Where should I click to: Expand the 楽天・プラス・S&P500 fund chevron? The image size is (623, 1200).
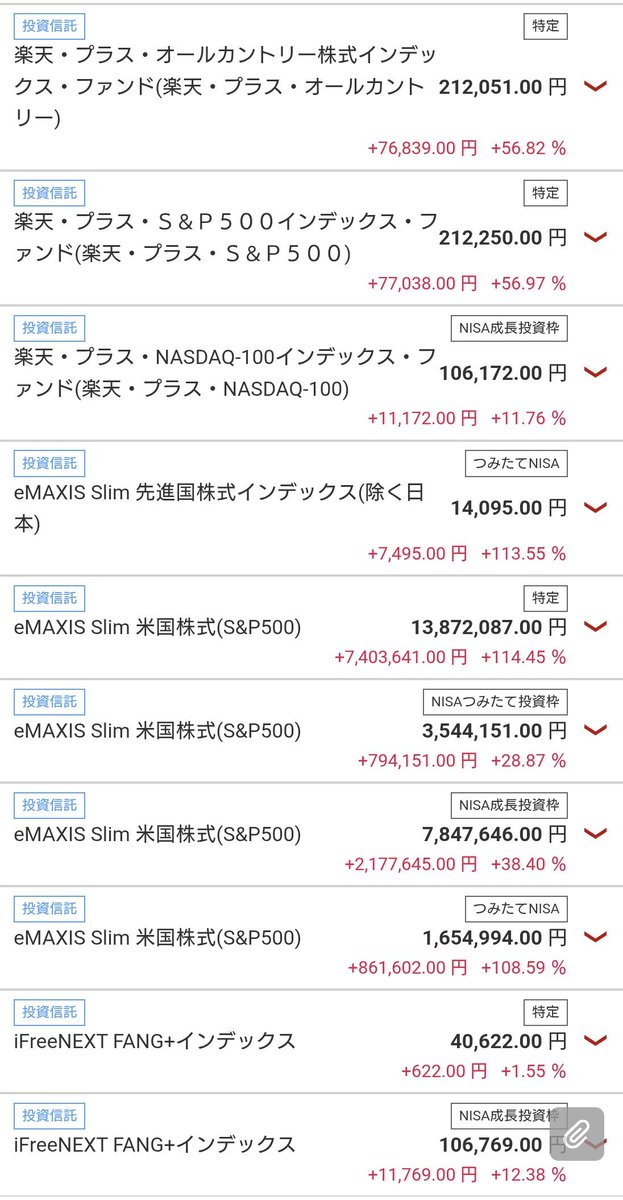[x=595, y=237]
